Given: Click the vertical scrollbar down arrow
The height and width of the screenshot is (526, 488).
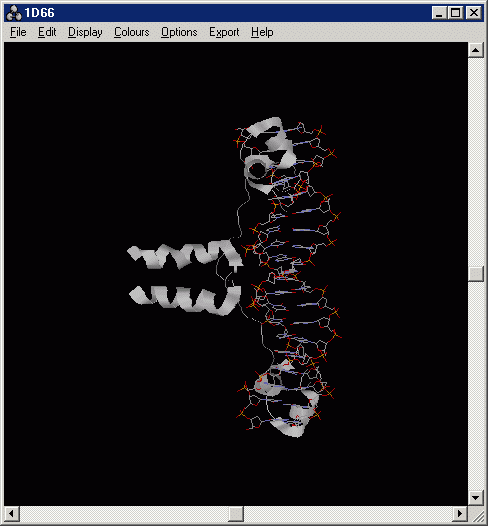Looking at the screenshot, I should (x=476, y=497).
